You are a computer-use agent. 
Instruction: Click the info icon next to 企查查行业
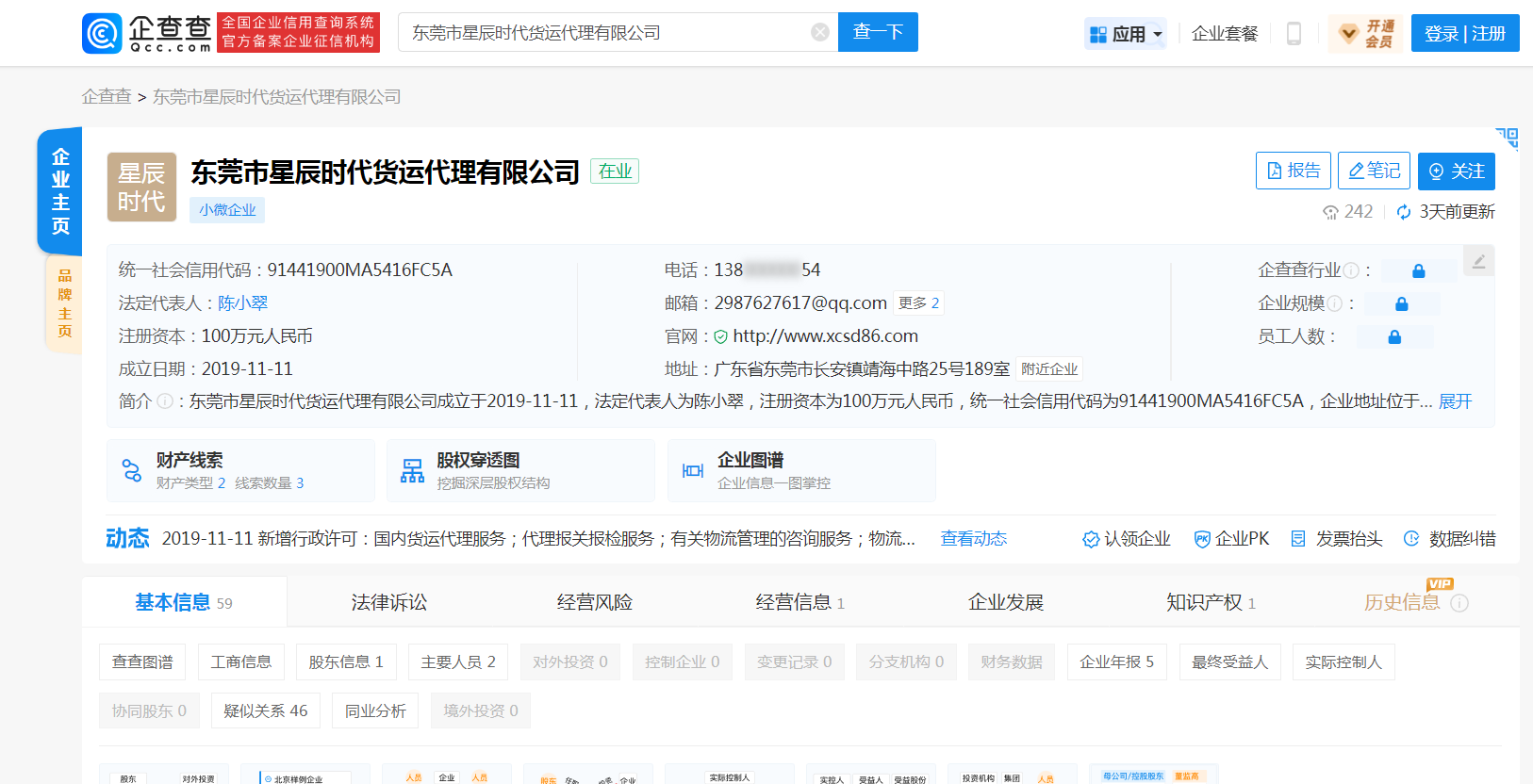tap(1351, 270)
